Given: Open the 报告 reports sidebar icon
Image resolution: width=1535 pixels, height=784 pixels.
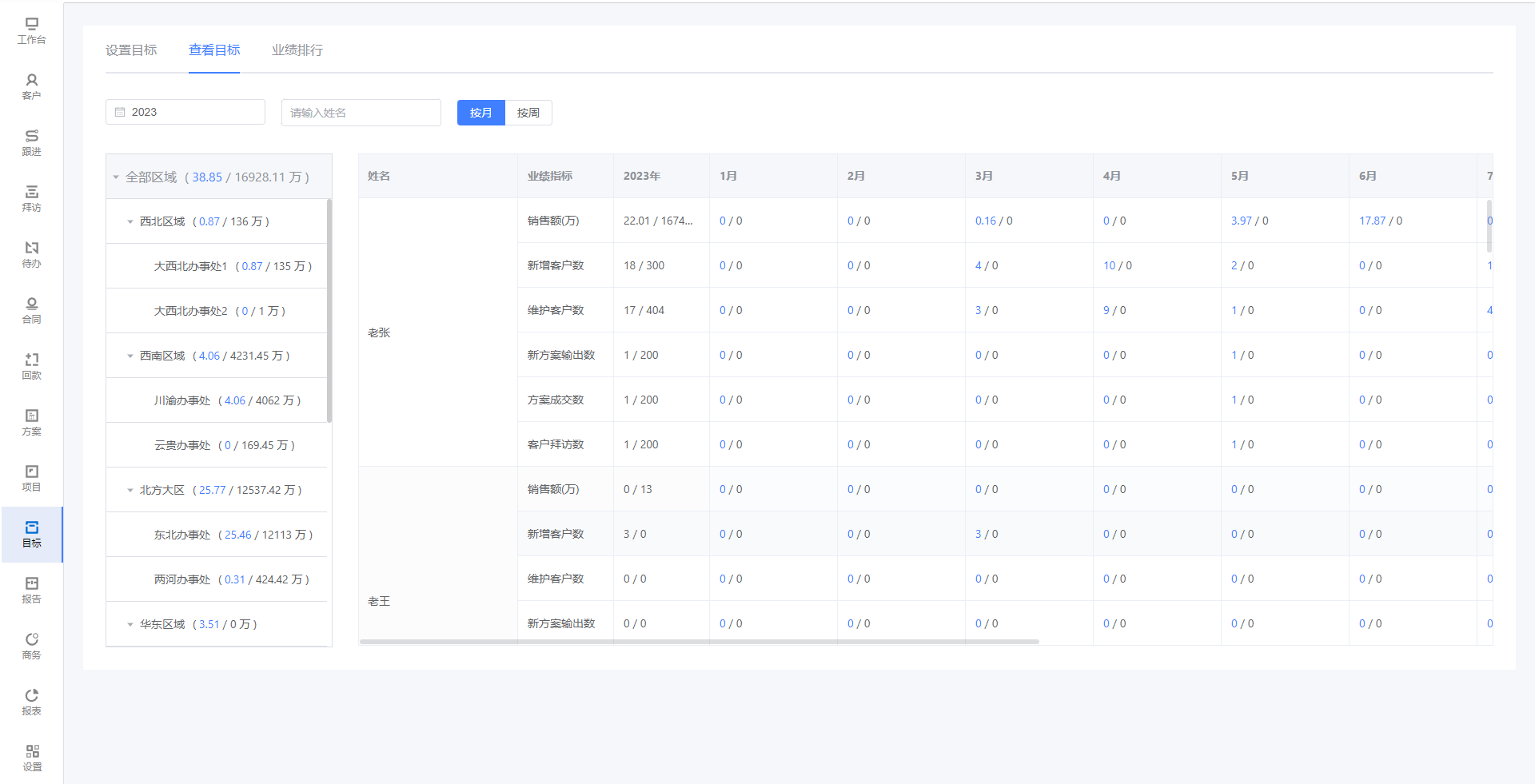Looking at the screenshot, I should coord(32,590).
